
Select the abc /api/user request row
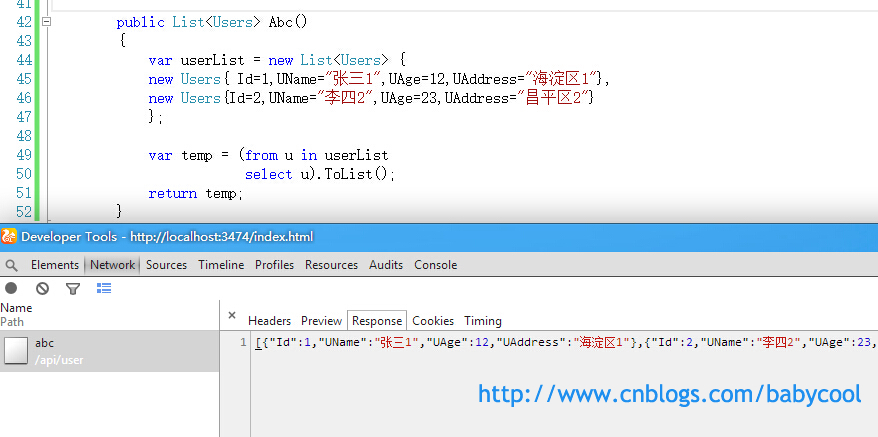click(109, 351)
